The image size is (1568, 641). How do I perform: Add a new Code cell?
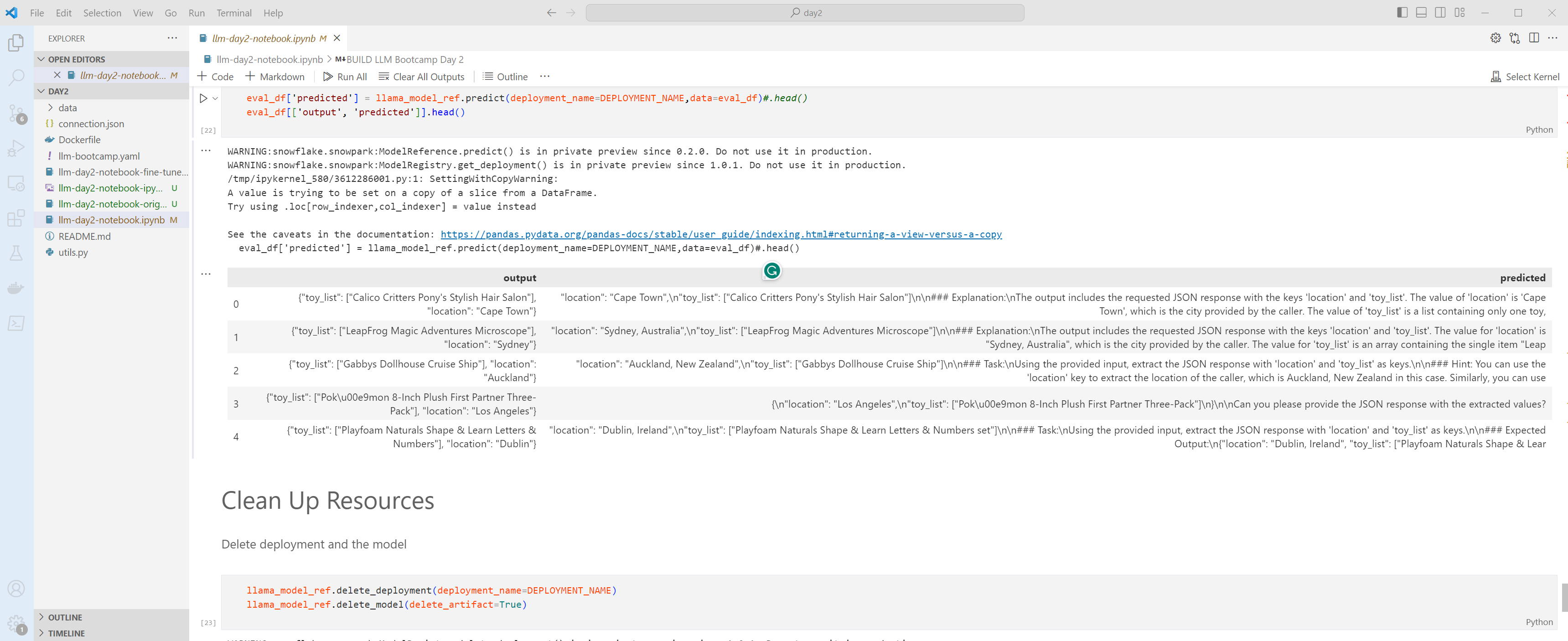[x=216, y=77]
